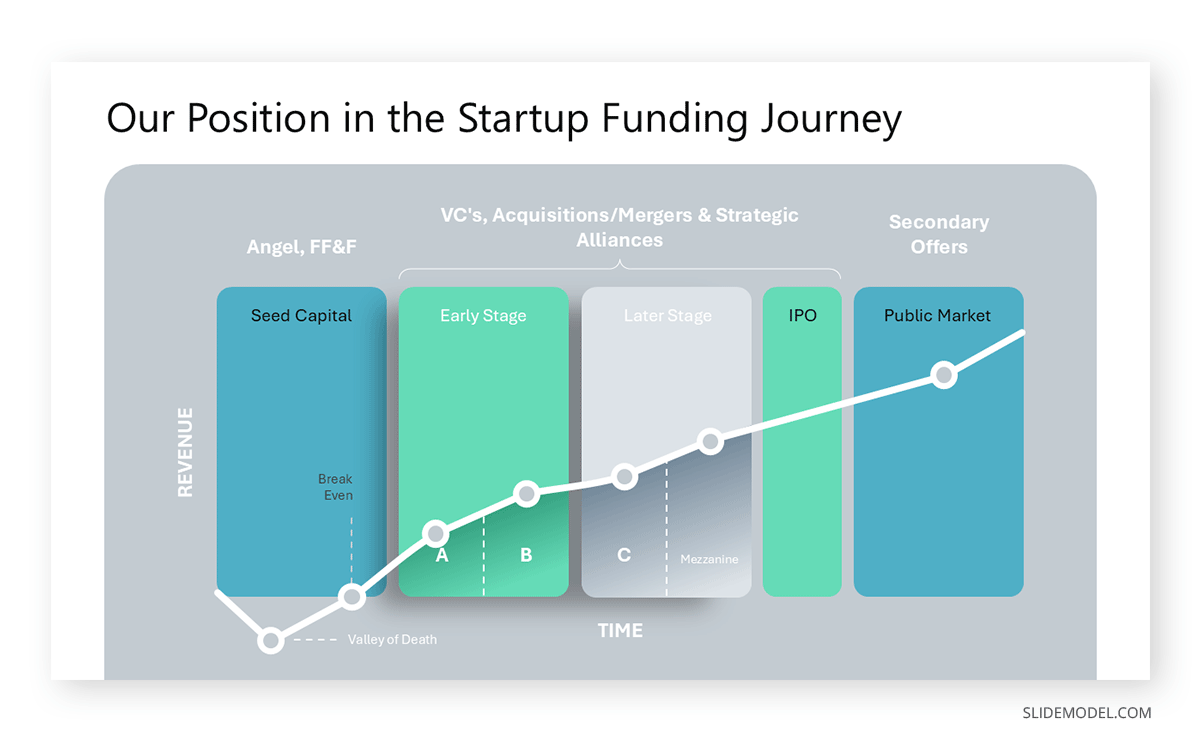Open the SLIDEMODEL.COM watermark link
The image size is (1200, 743).
point(1086,713)
